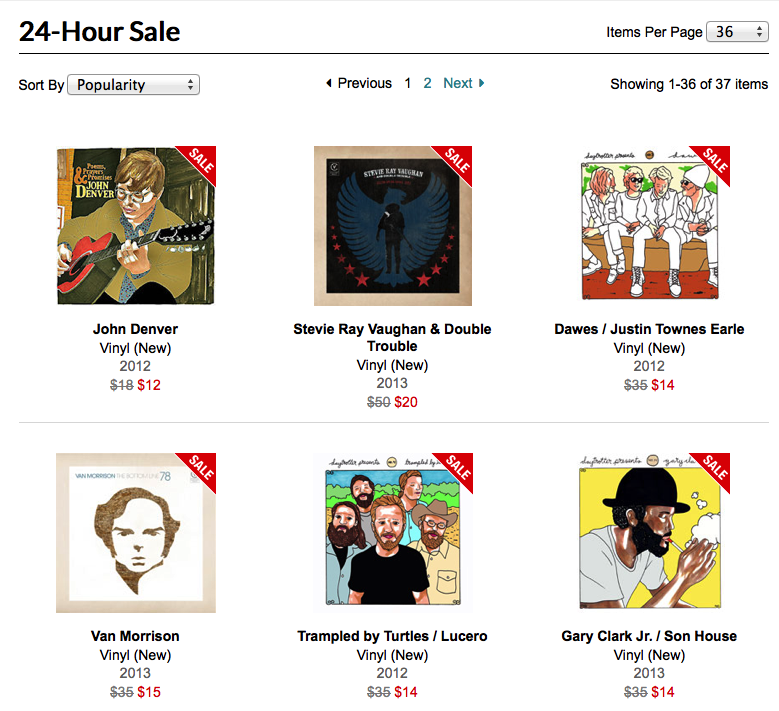779x711 pixels.
Task: Click the SALE ribbon on Gary Clark Jr. cover
Action: click(x=715, y=467)
